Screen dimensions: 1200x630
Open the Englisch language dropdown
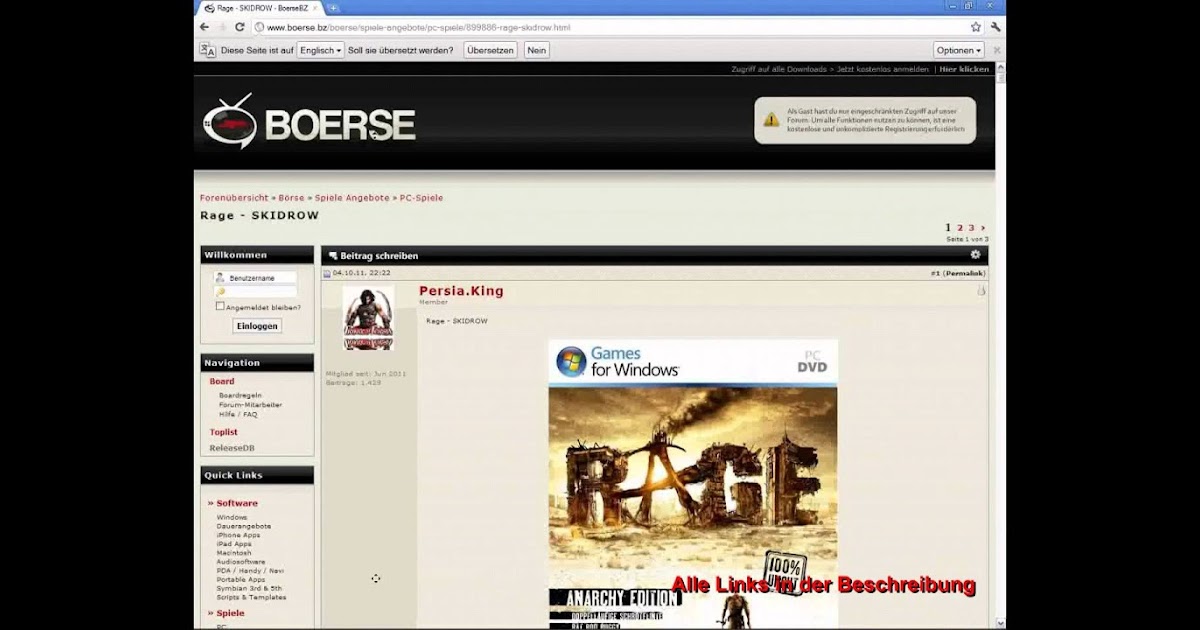[320, 50]
